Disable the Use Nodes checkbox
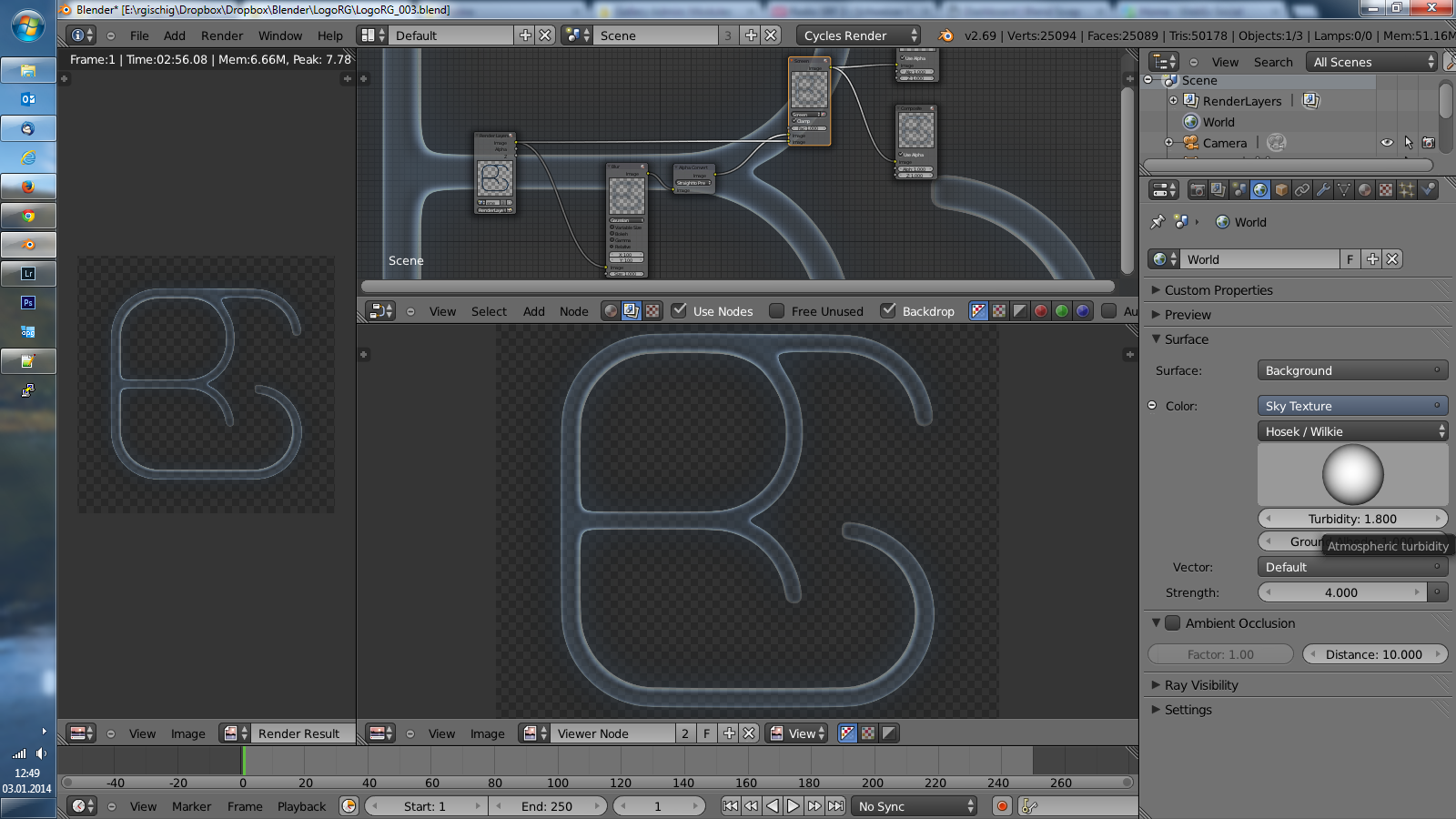The height and width of the screenshot is (819, 1456). (x=679, y=311)
